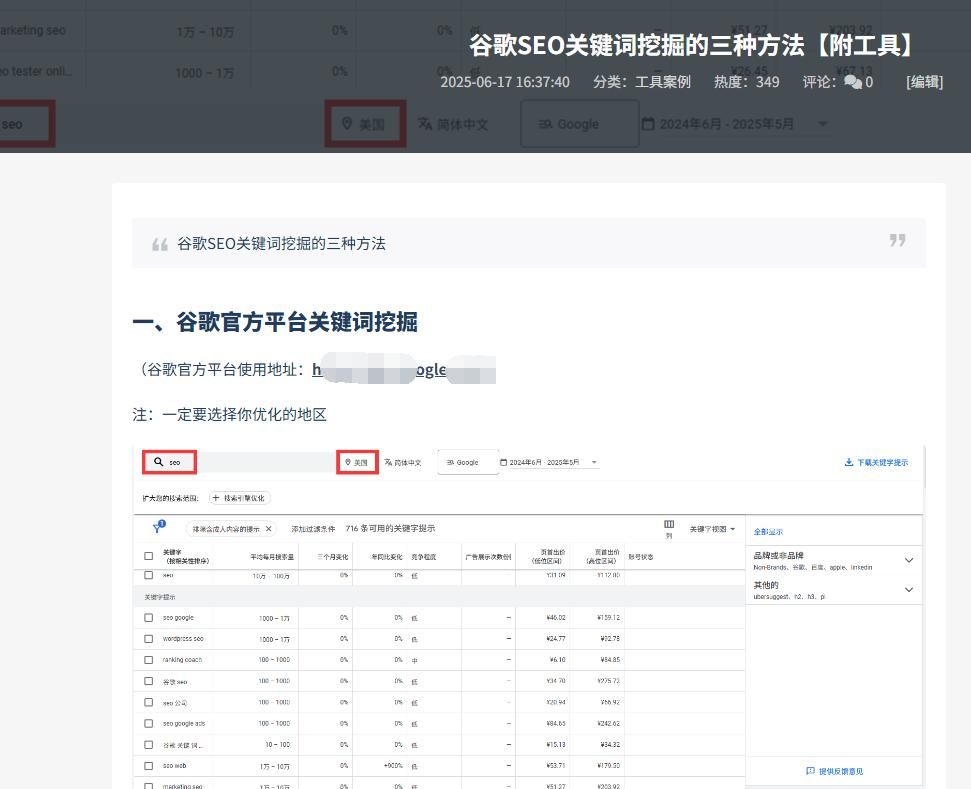Click the 716 条可用的关键字提示 count
The width and height of the screenshot is (971, 789).
click(390, 529)
